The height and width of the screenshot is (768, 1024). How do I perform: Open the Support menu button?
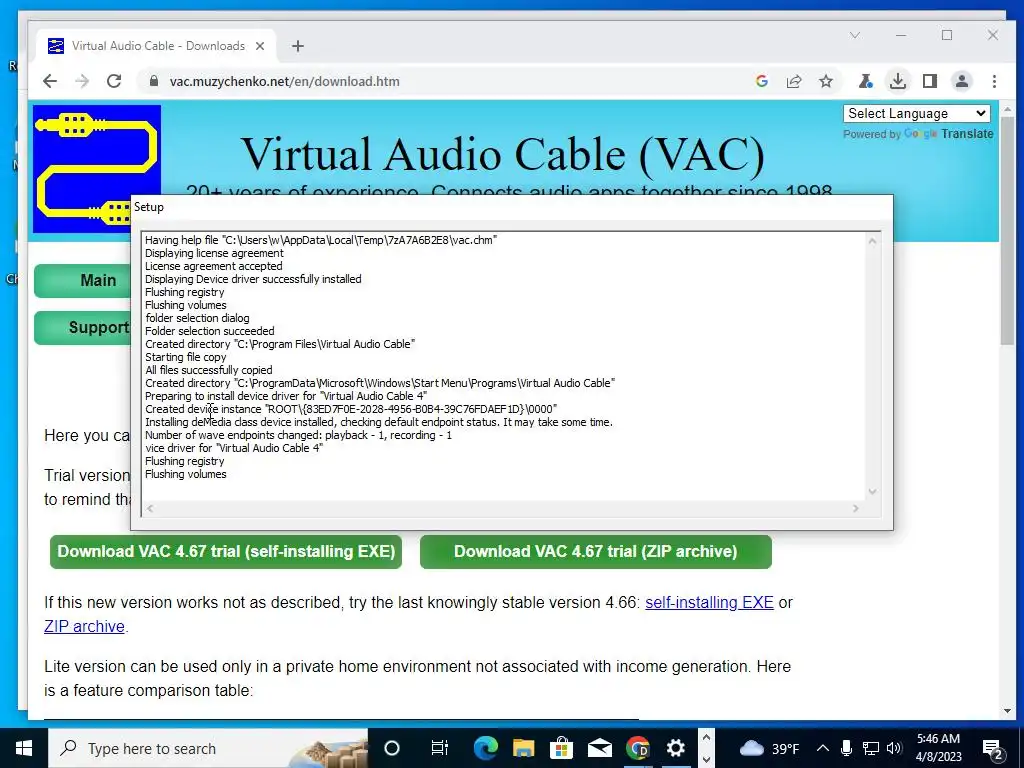(x=84, y=327)
